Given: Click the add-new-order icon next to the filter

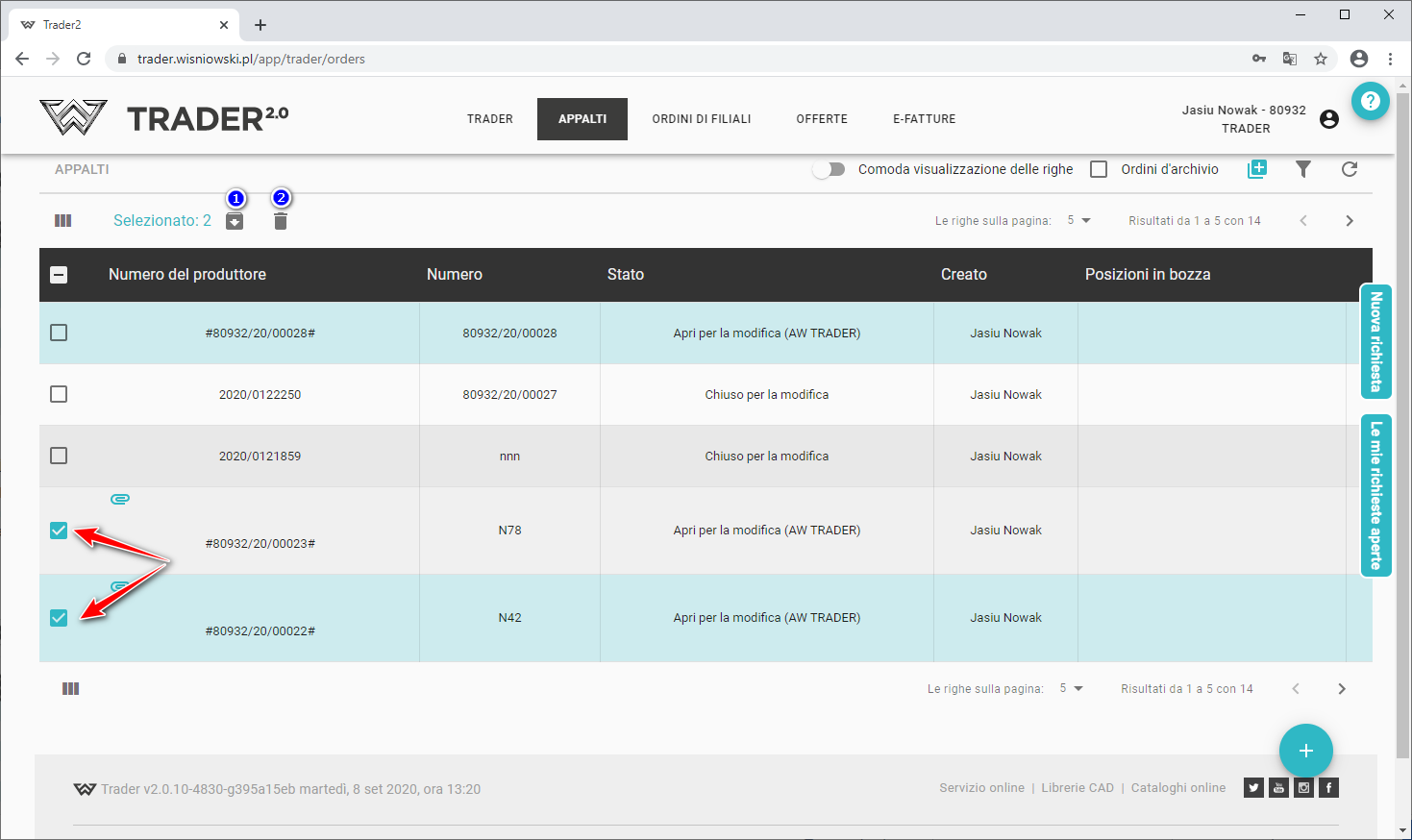Looking at the screenshot, I should click(x=1257, y=169).
